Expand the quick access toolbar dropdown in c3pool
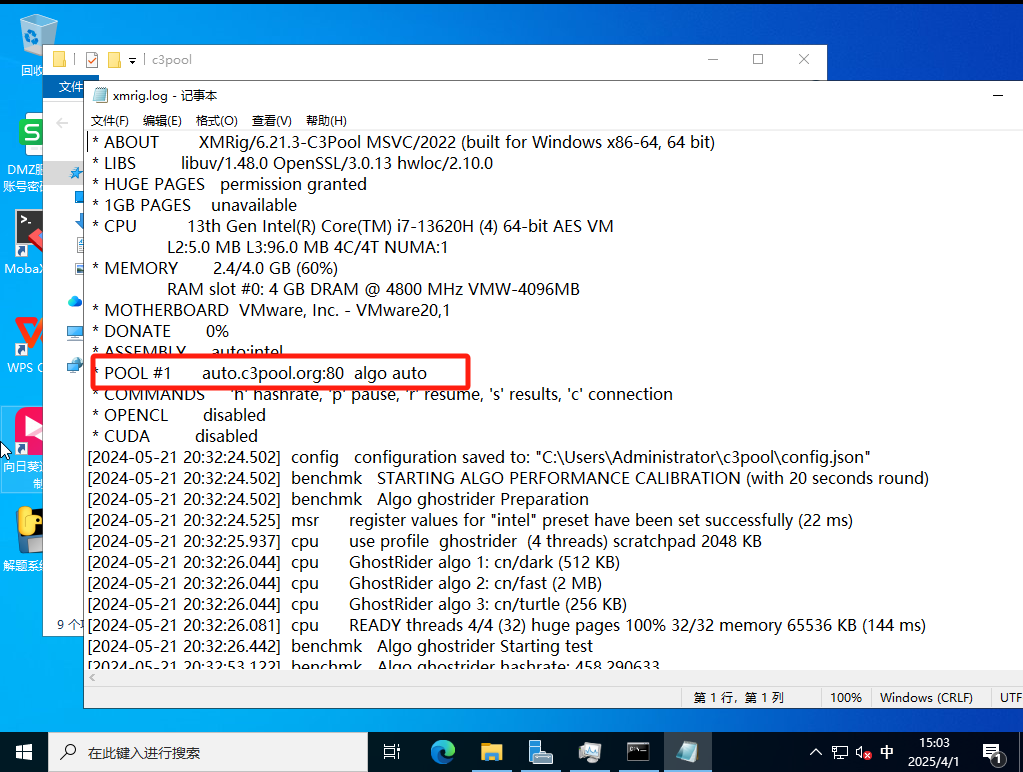Image resolution: width=1023 pixels, height=772 pixels. point(132,61)
